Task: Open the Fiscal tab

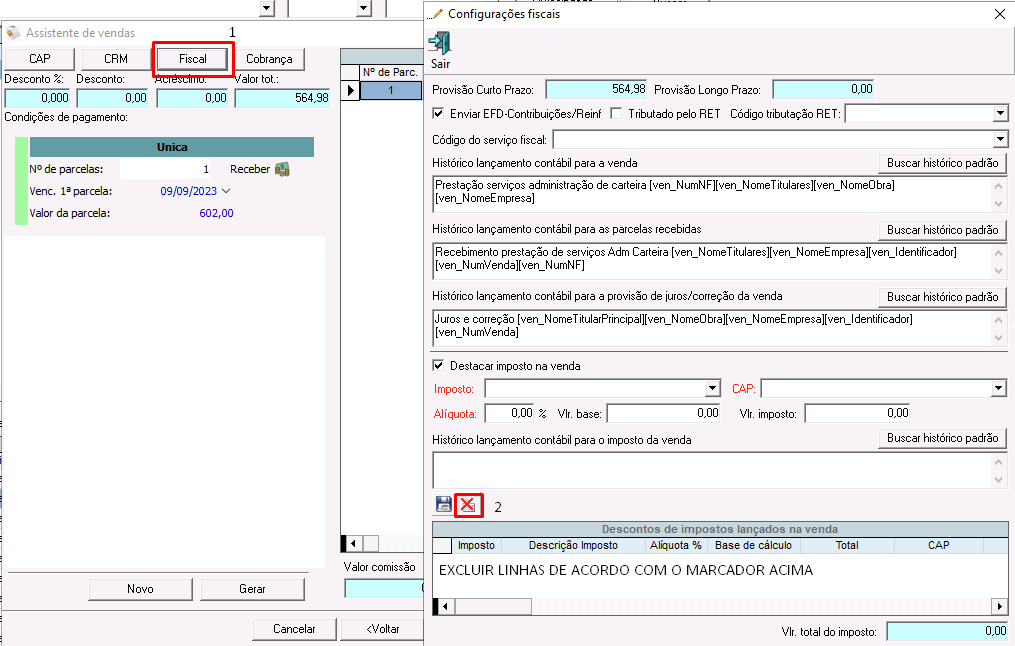Action: pos(192,59)
